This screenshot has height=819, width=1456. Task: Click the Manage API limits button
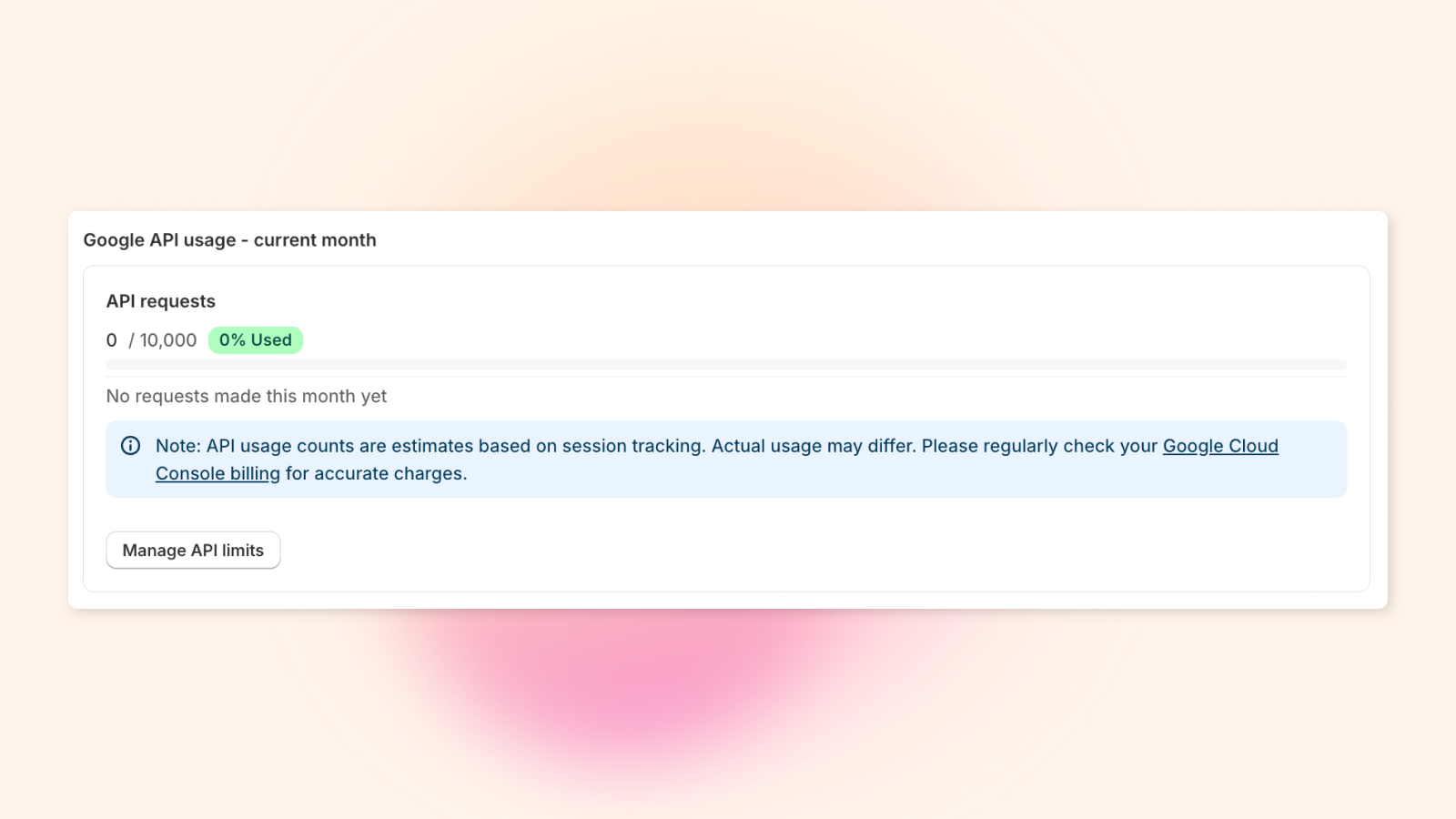pyautogui.click(x=193, y=550)
